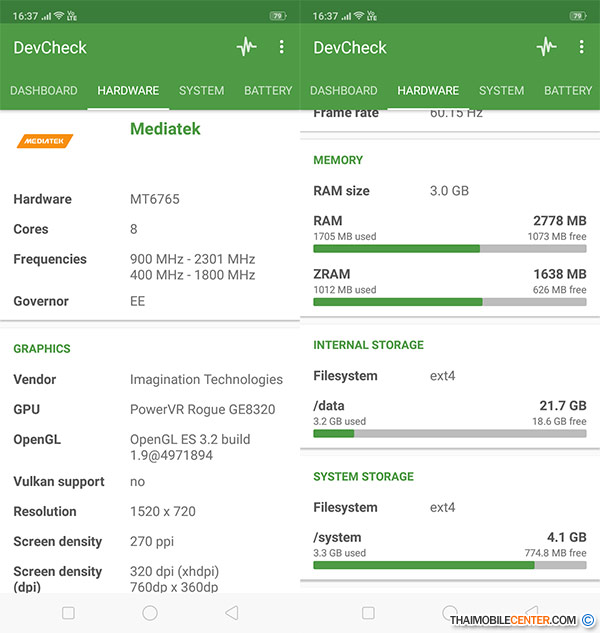Screen dimensions: 600x633
Task: Switch to Dashboard tab on left screen
Action: 44,91
